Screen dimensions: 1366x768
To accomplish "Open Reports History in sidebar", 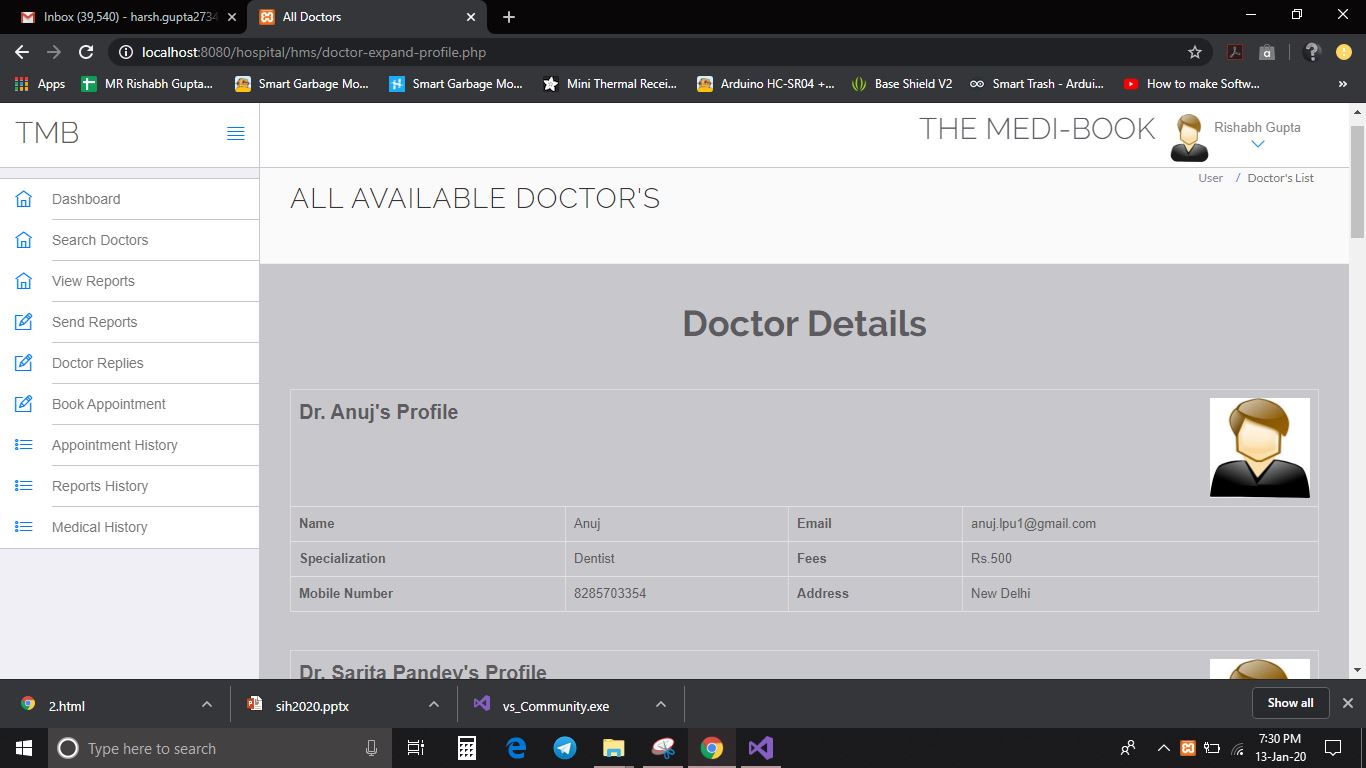I will pyautogui.click(x=100, y=486).
